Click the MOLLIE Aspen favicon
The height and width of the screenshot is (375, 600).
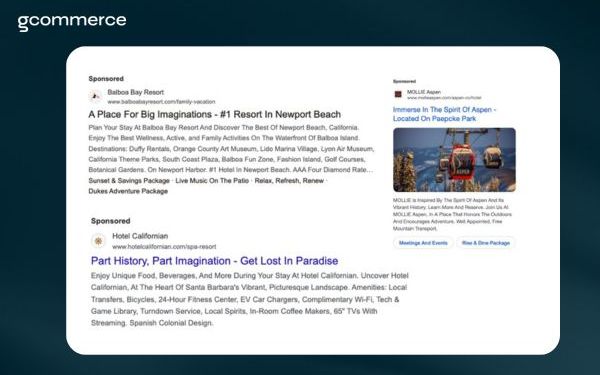(398, 94)
